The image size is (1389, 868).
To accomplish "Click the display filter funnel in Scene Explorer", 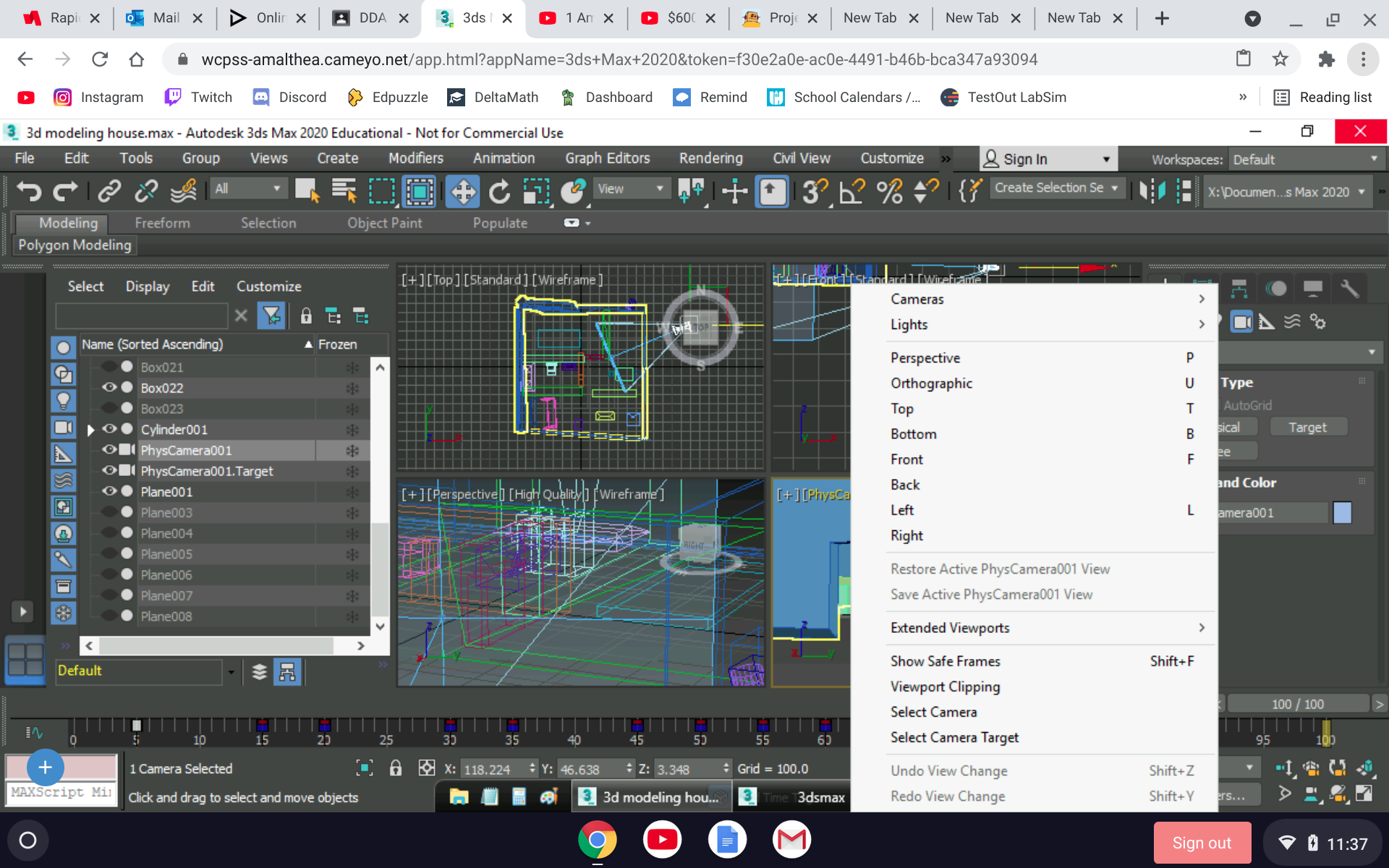I will [x=271, y=315].
